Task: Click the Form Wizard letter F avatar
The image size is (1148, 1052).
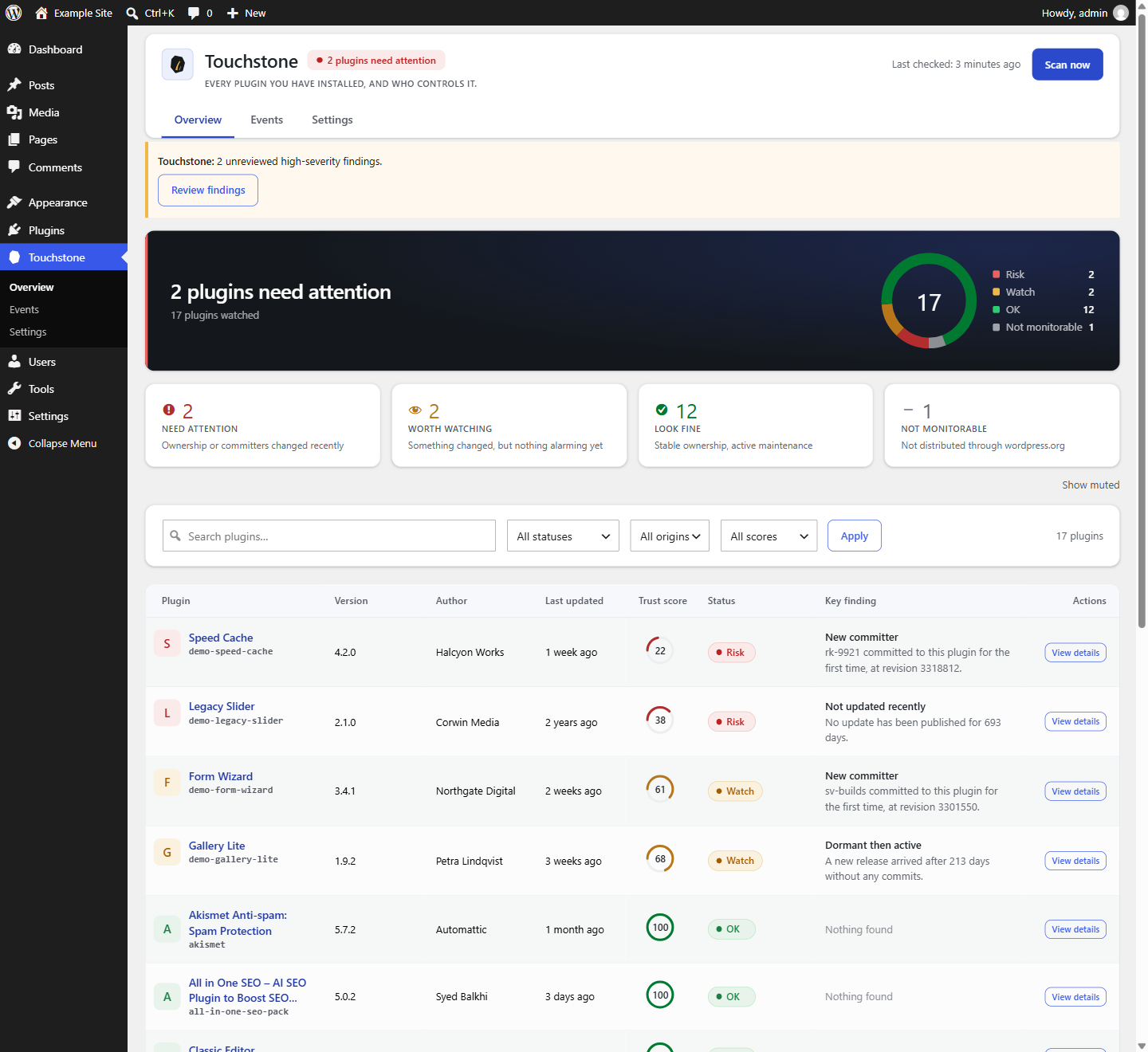Action: coord(167,782)
